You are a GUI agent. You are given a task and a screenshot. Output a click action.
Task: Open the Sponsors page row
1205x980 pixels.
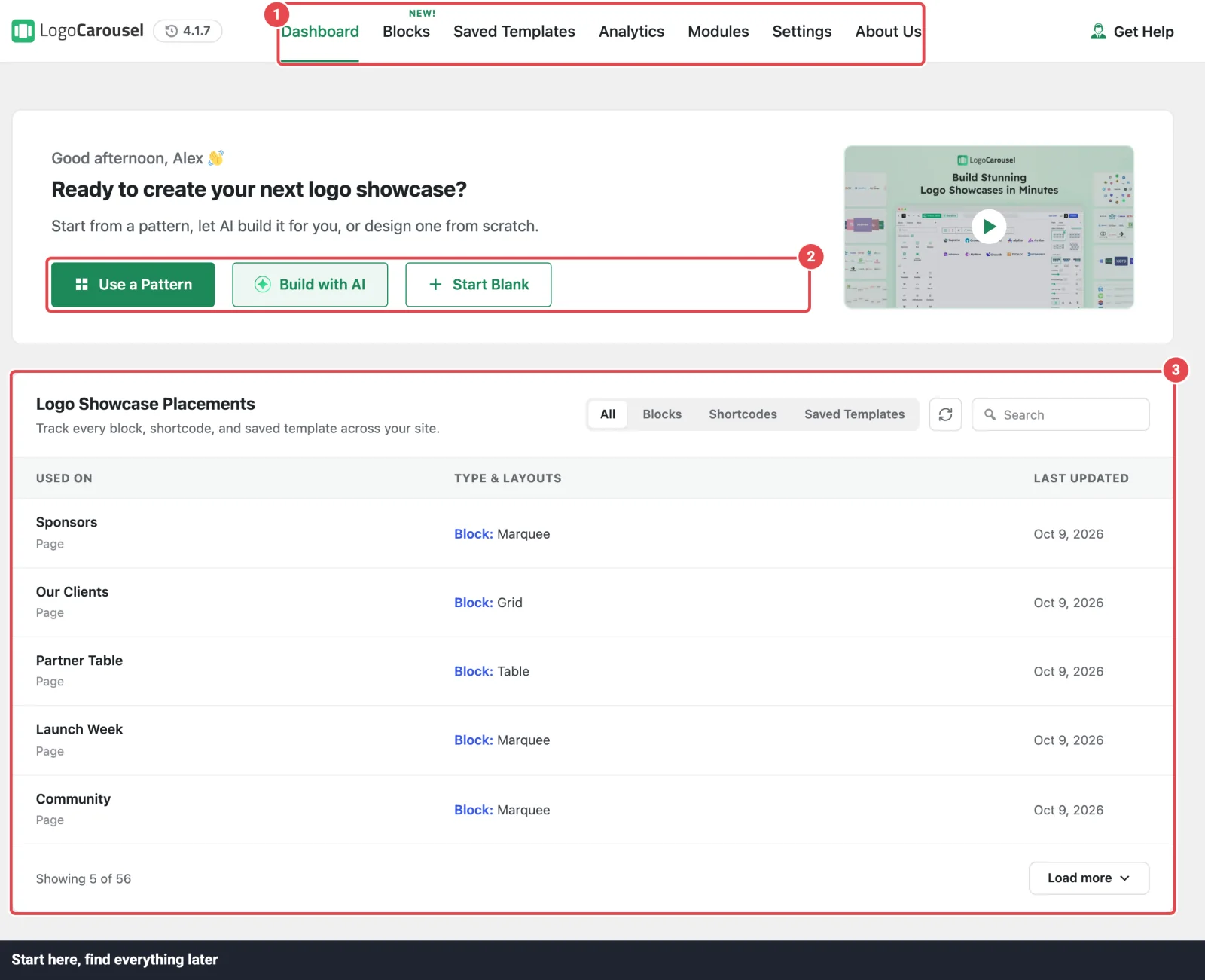tap(593, 533)
